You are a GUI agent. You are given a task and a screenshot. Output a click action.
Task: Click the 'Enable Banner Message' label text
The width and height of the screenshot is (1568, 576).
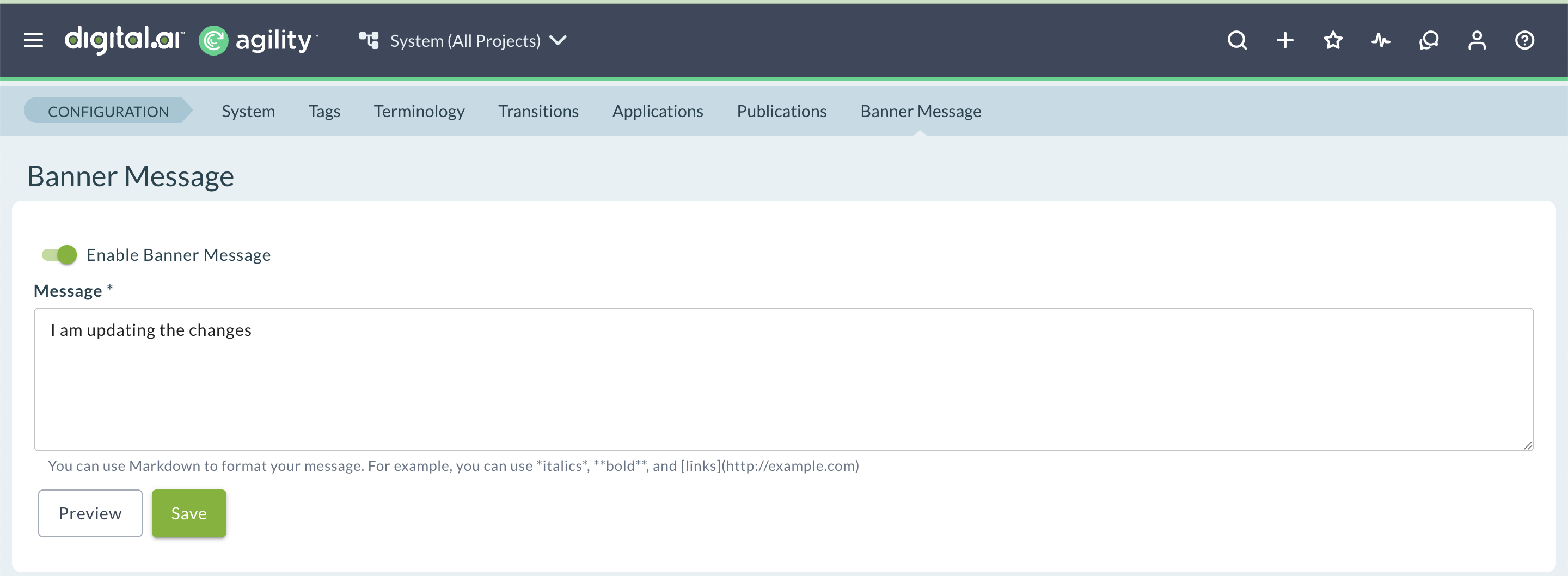179,254
